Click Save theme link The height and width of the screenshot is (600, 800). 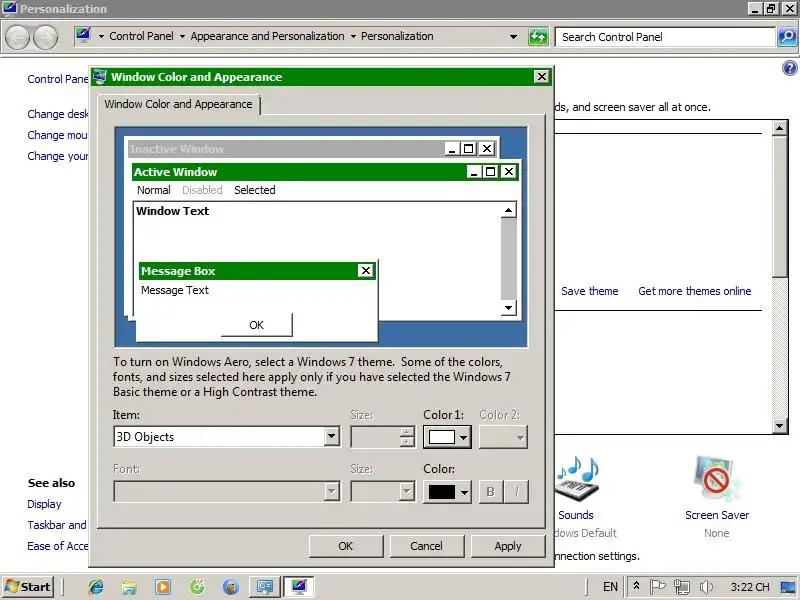pos(589,291)
